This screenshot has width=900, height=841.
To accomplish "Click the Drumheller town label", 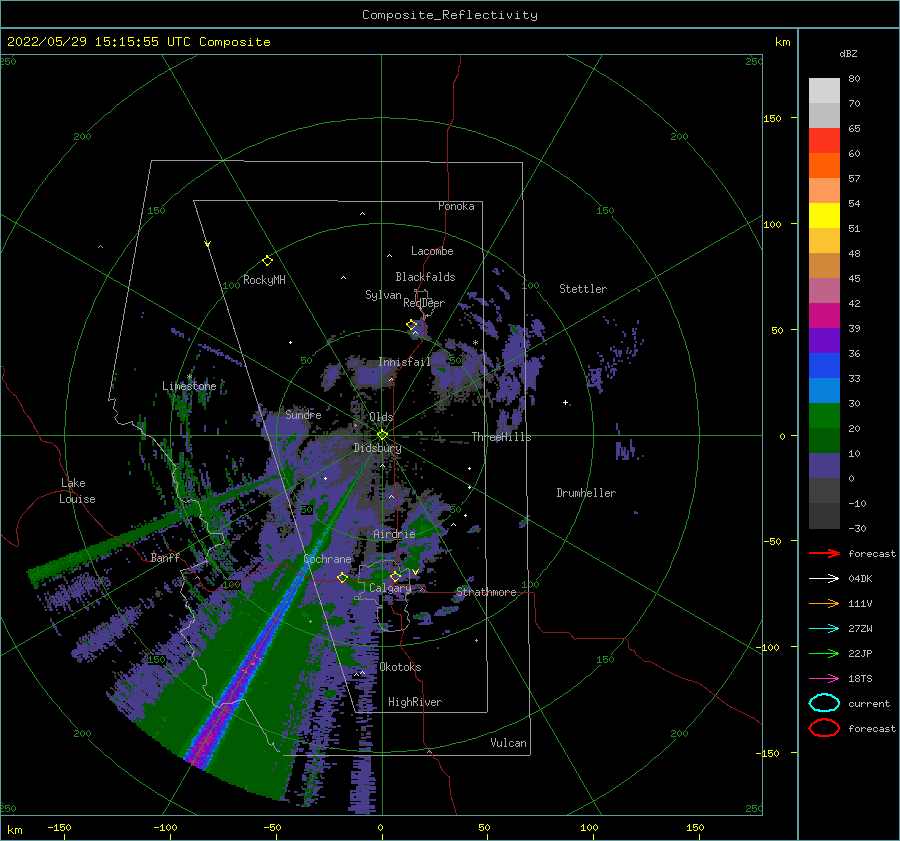I will pyautogui.click(x=586, y=493).
